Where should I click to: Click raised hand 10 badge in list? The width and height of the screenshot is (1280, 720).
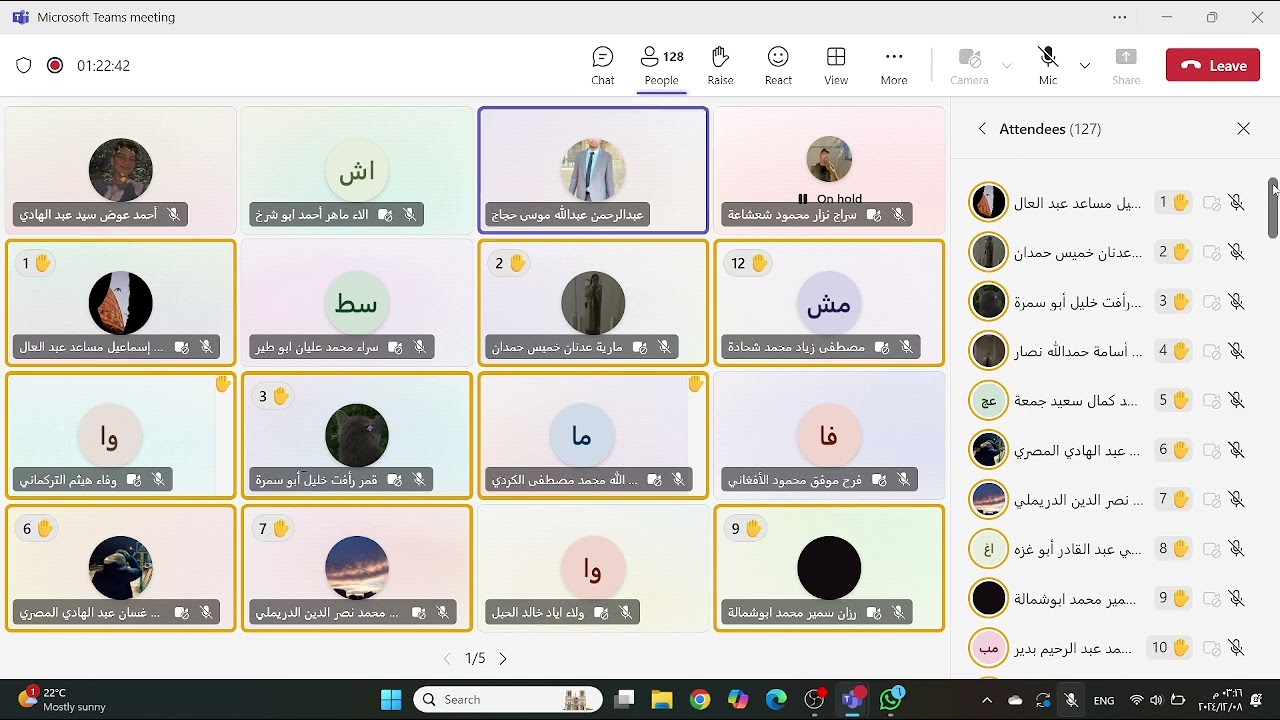(x=1170, y=648)
